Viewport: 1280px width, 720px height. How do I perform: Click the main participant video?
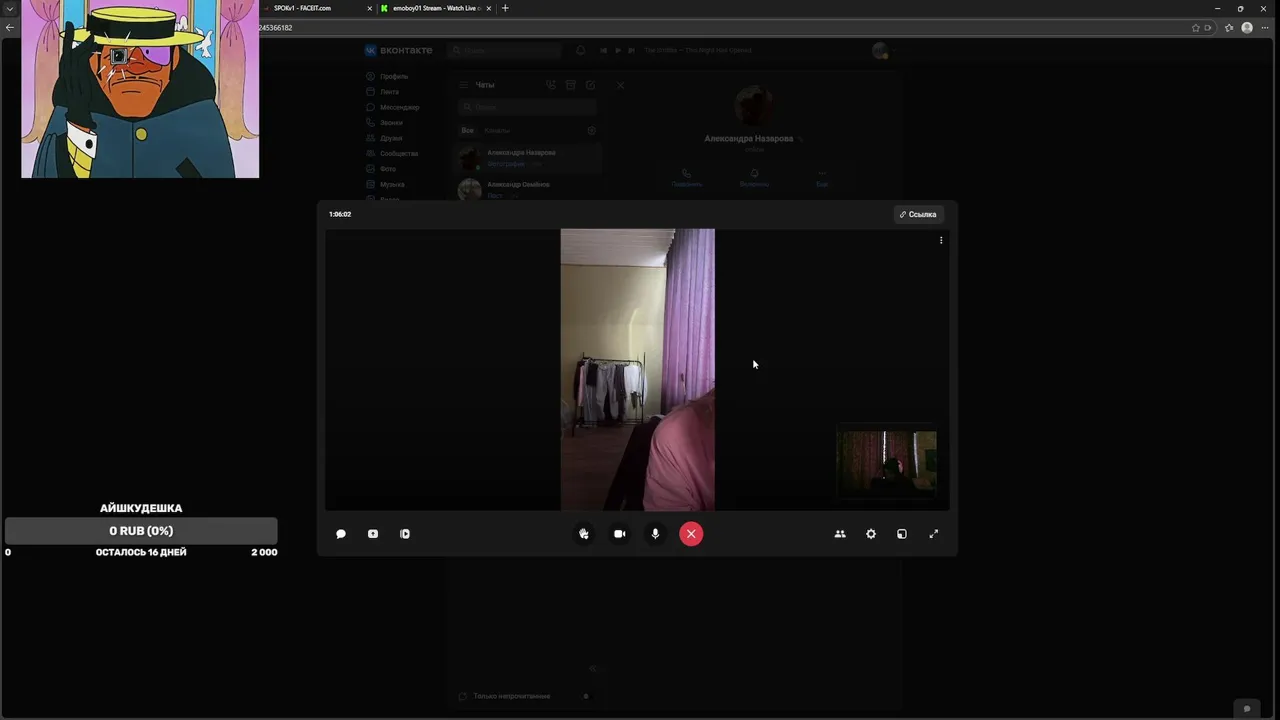[x=638, y=369]
